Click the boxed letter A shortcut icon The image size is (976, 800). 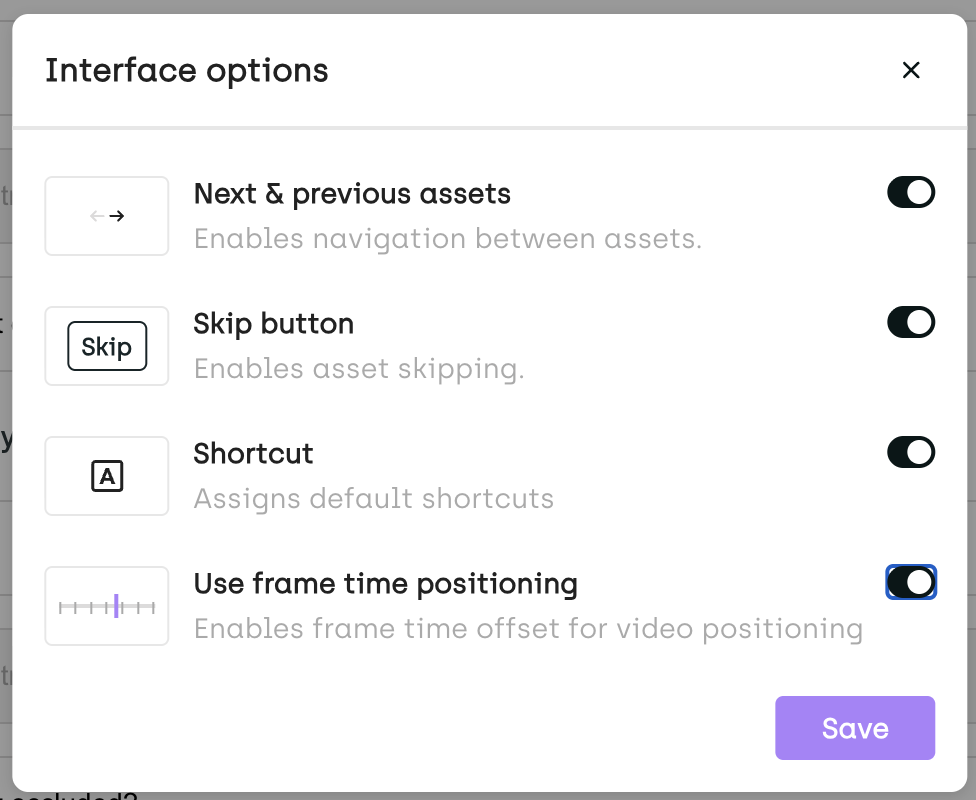coord(107,476)
